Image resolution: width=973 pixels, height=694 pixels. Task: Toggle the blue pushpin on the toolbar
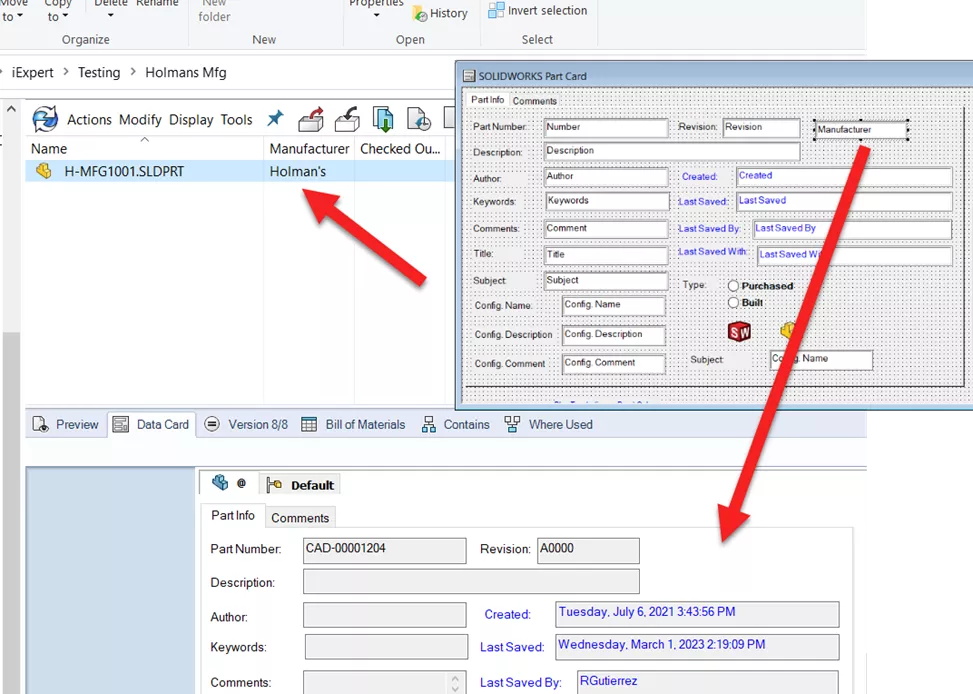point(275,117)
